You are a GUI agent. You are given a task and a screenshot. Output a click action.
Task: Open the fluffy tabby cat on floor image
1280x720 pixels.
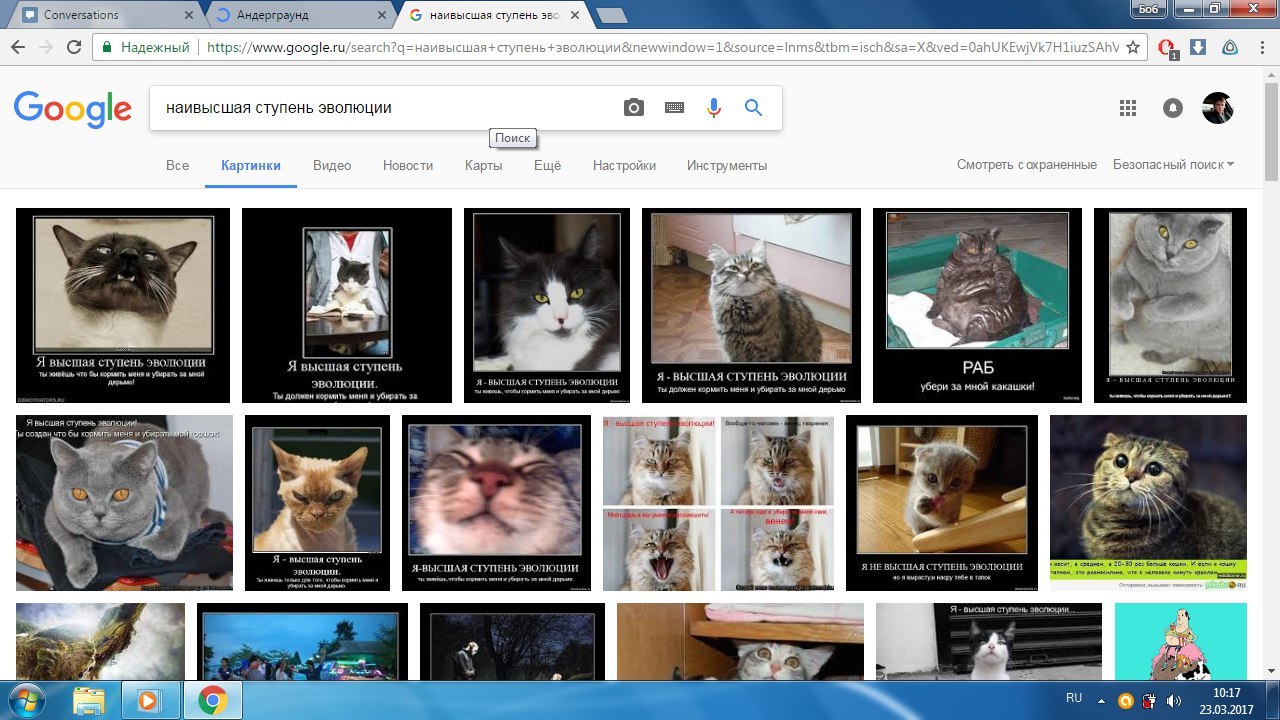coord(751,305)
